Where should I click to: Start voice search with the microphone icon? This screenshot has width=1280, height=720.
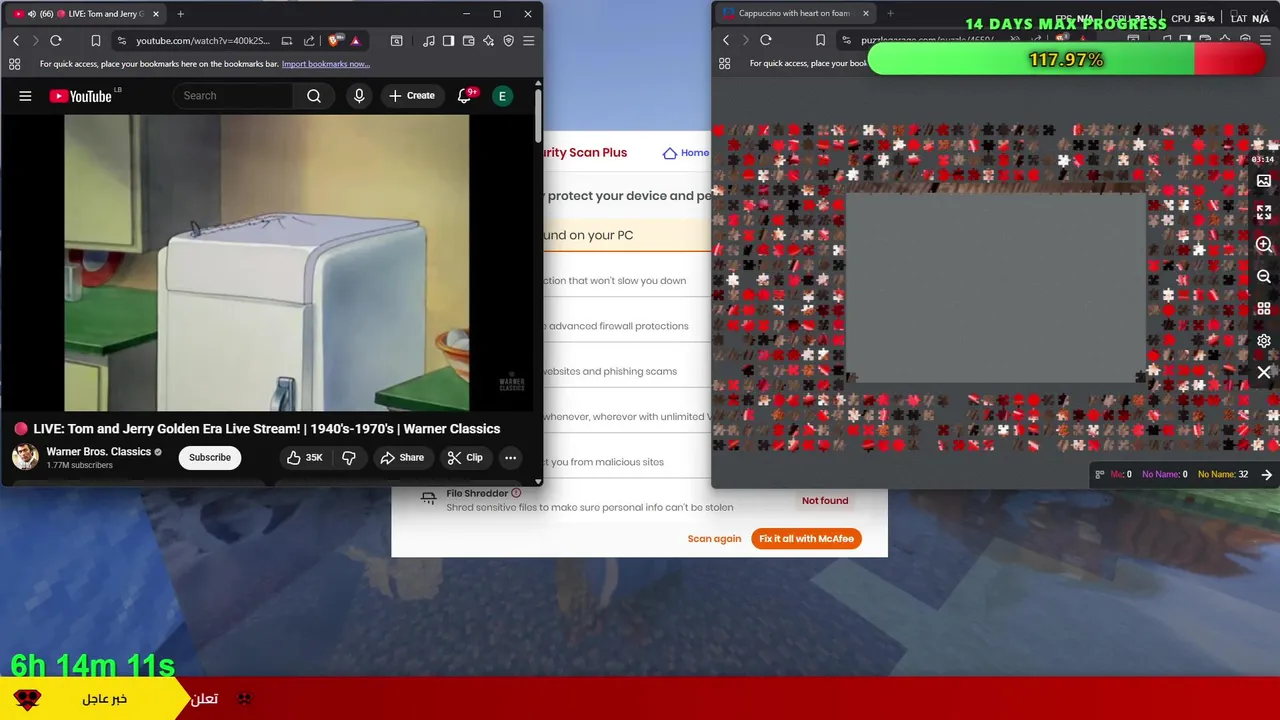359,96
